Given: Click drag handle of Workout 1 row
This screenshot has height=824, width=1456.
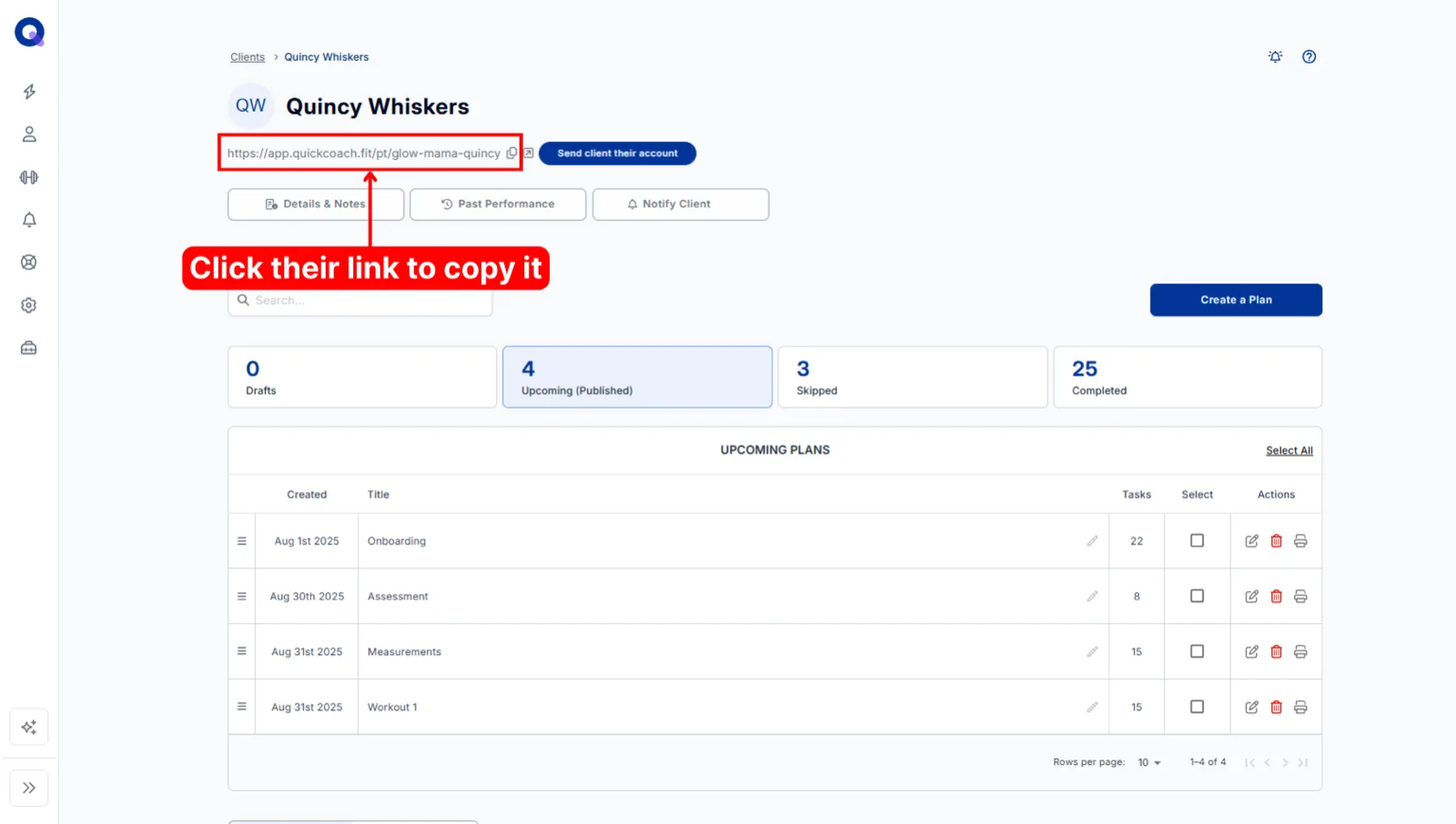Looking at the screenshot, I should [242, 707].
